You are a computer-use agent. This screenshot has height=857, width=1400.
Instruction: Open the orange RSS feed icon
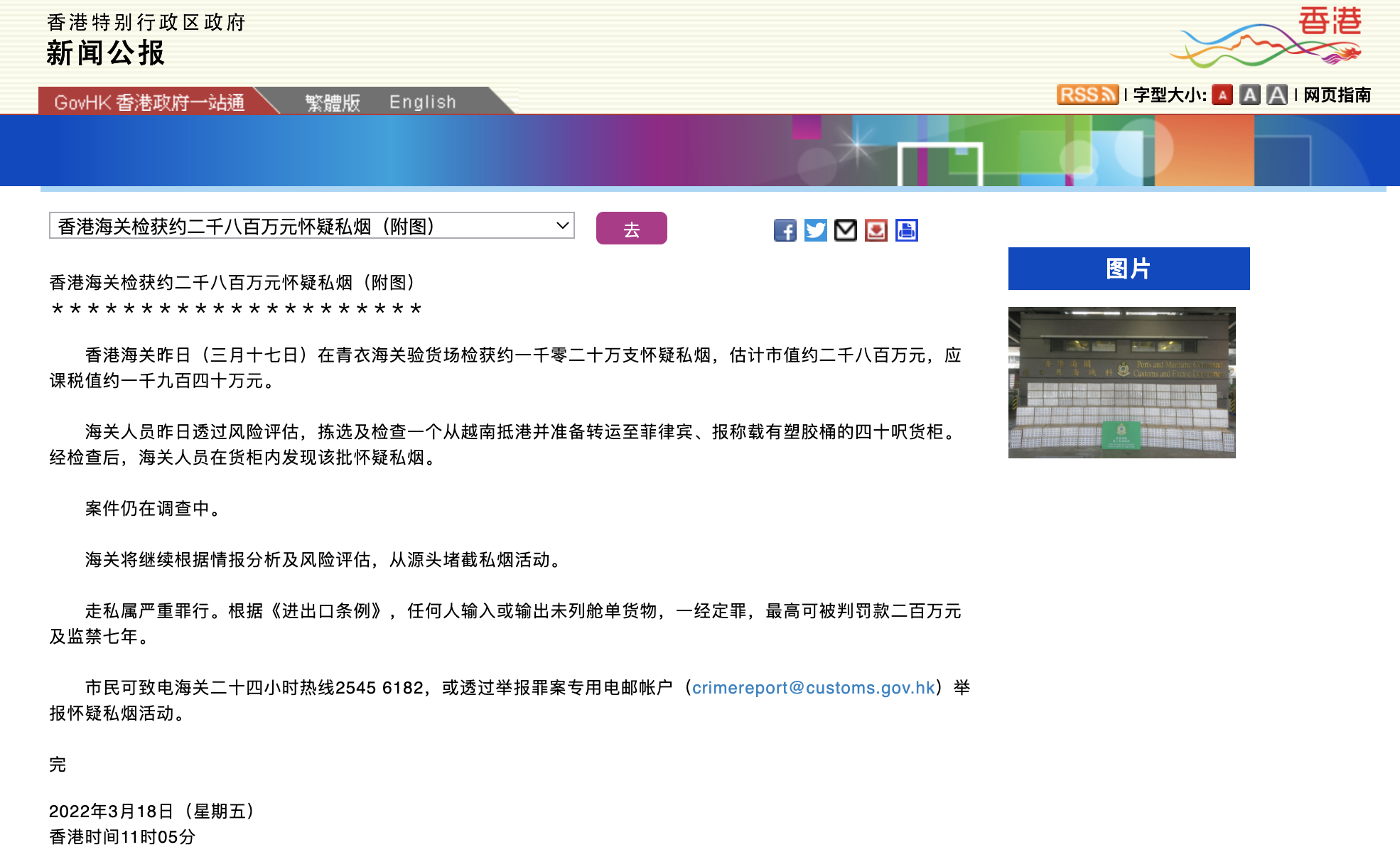1087,95
